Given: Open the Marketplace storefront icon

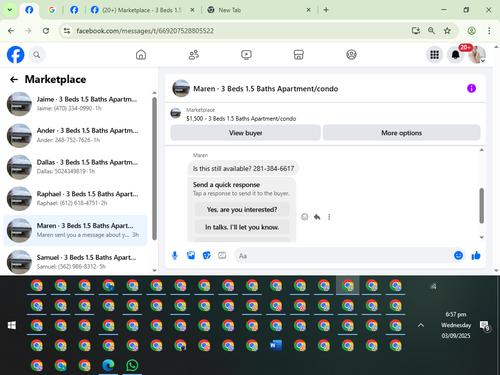Looking at the screenshot, I should point(299,55).
